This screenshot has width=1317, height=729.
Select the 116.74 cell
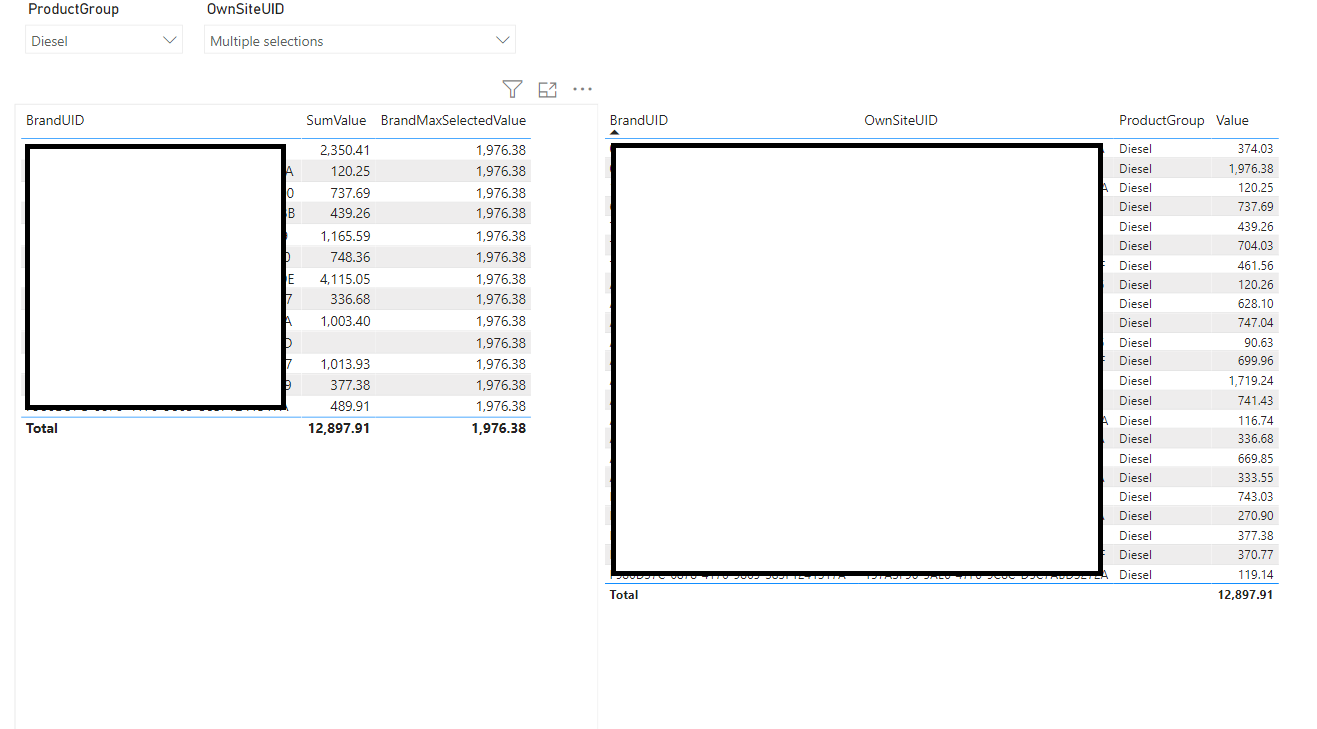(x=1255, y=420)
